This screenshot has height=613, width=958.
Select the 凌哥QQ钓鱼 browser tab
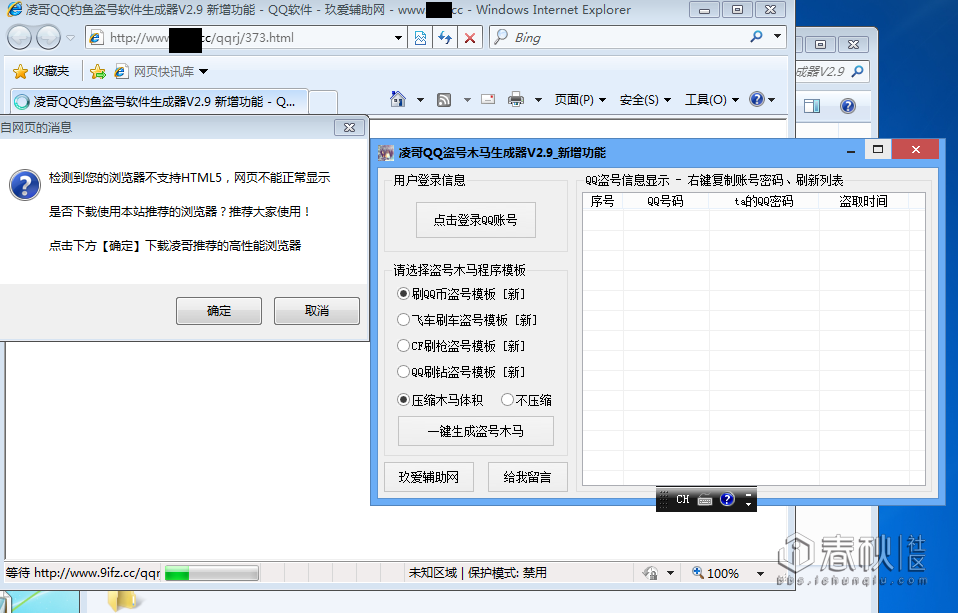click(x=158, y=101)
